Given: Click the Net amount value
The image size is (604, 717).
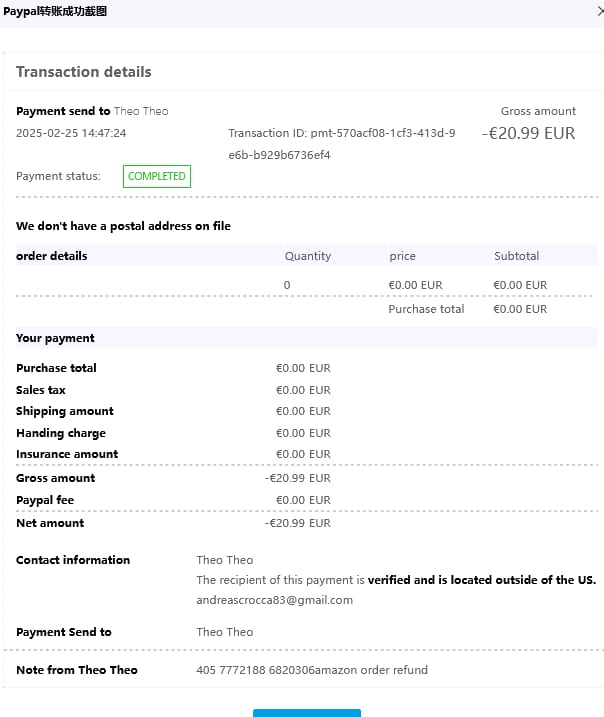Looking at the screenshot, I should tap(297, 523).
